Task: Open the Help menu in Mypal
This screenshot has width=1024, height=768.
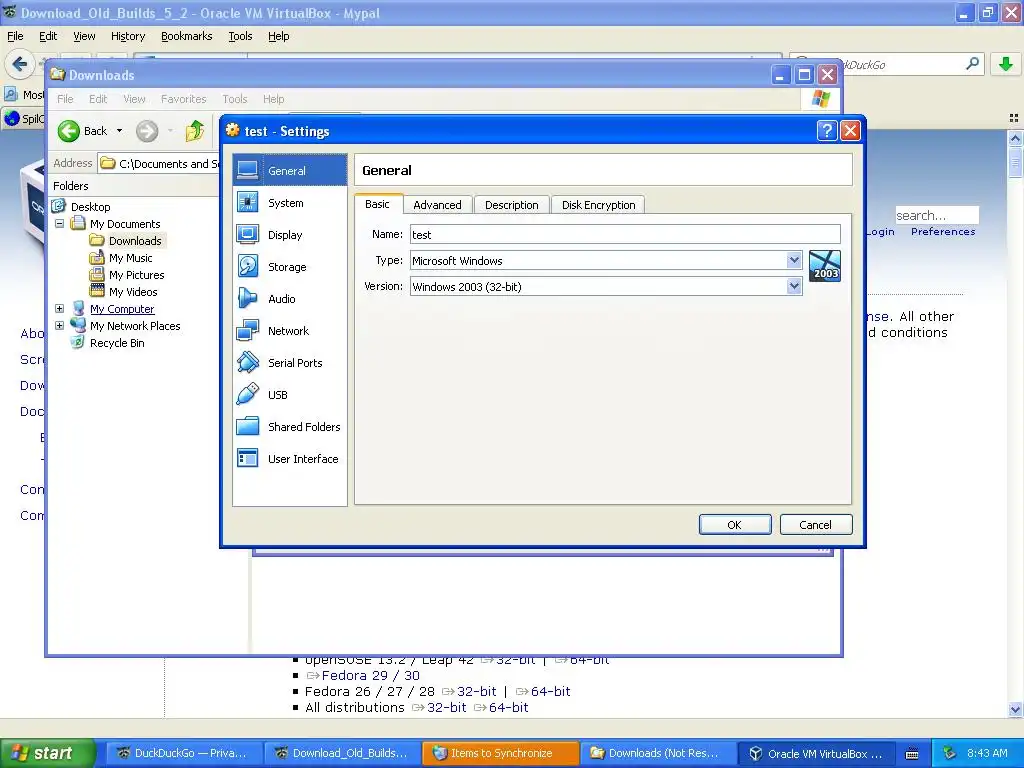Action: click(279, 37)
